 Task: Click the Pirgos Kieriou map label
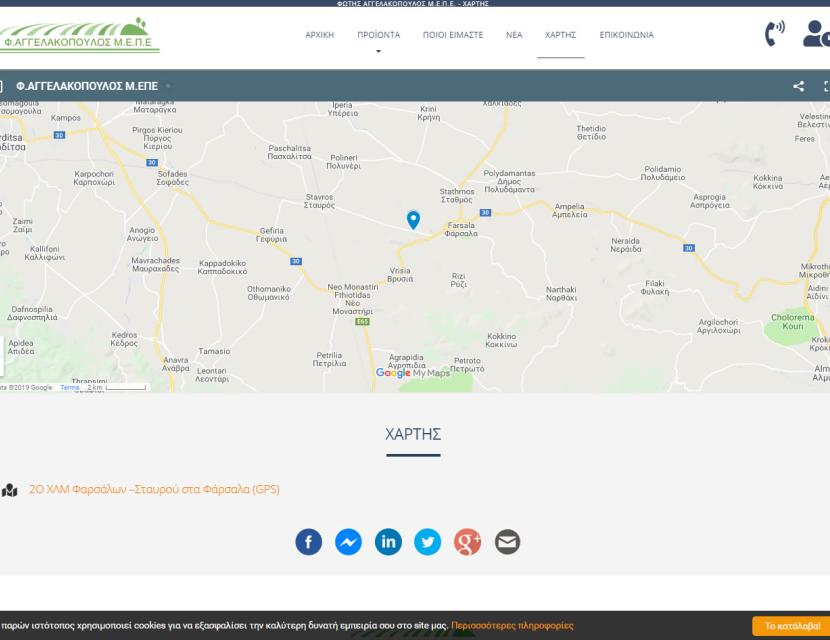click(157, 138)
